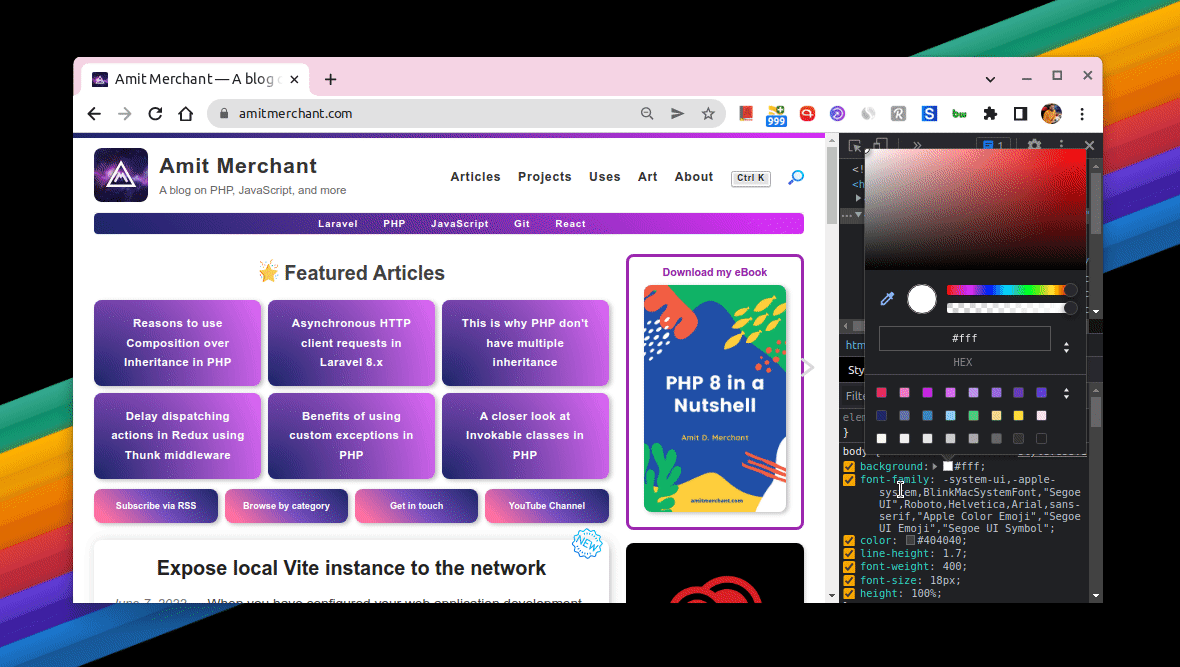Select the inspect element tool in DevTools
This screenshot has width=1180, height=667.
click(856, 145)
